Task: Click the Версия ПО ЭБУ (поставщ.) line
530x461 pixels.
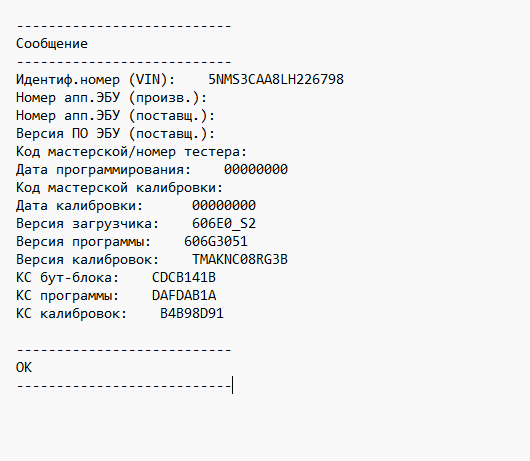Action: pyautogui.click(x=116, y=134)
